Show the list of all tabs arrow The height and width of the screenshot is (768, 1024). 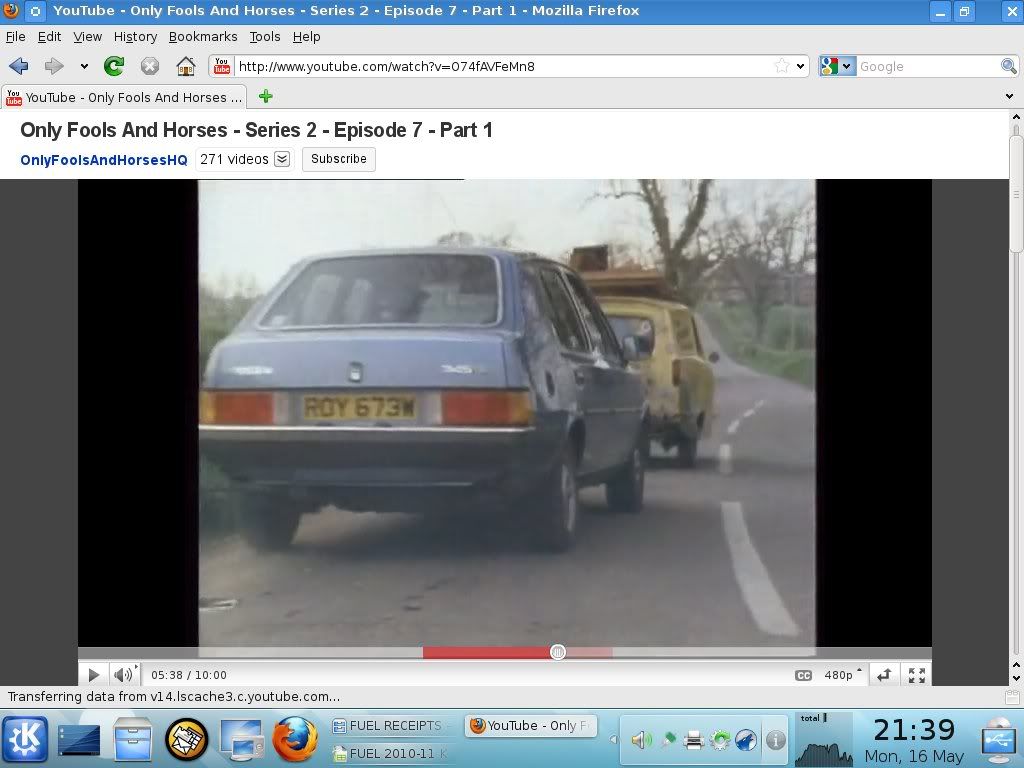(1009, 97)
